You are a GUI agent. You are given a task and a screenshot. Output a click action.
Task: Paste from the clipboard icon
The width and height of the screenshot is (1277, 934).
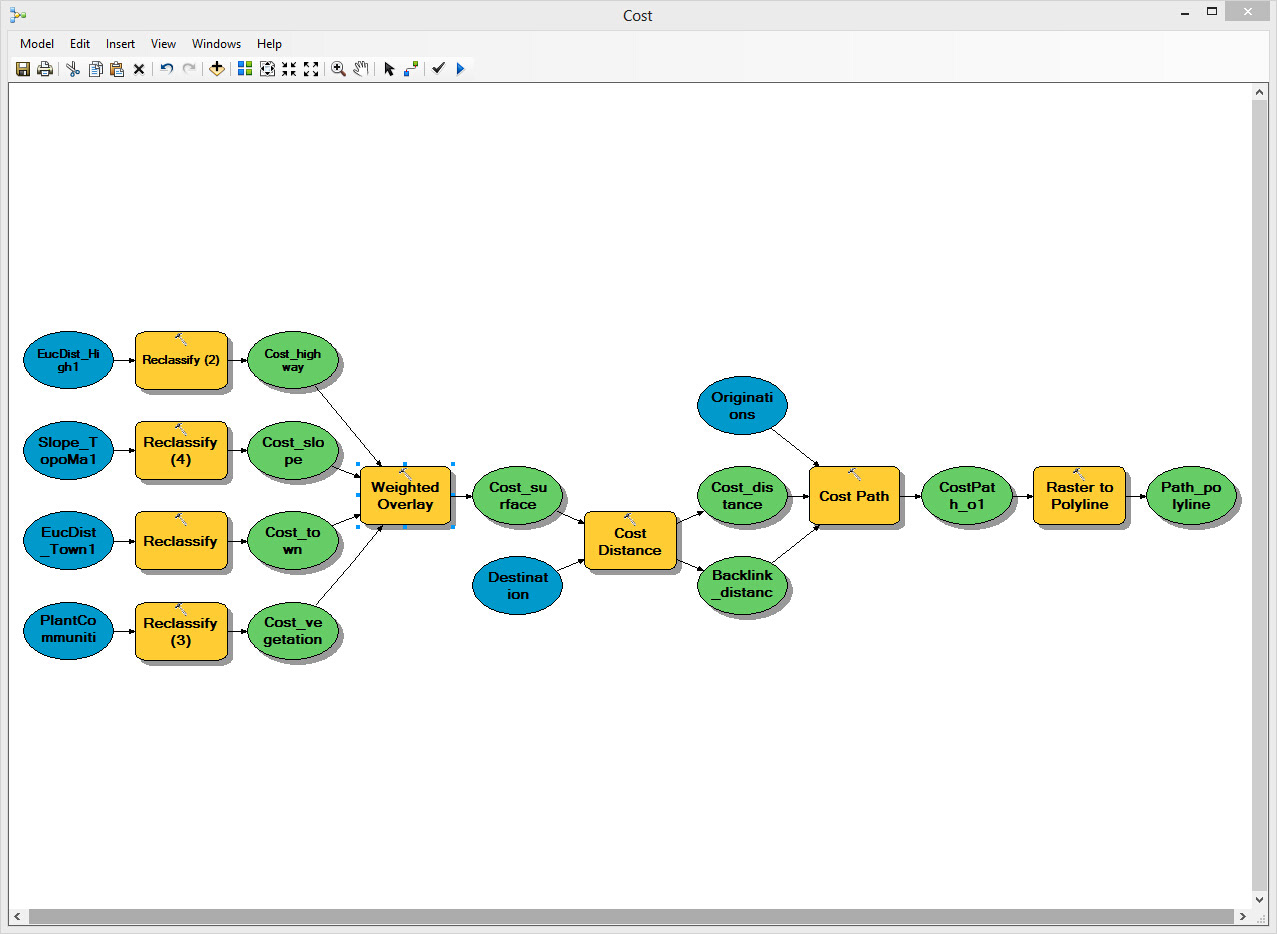click(x=117, y=69)
